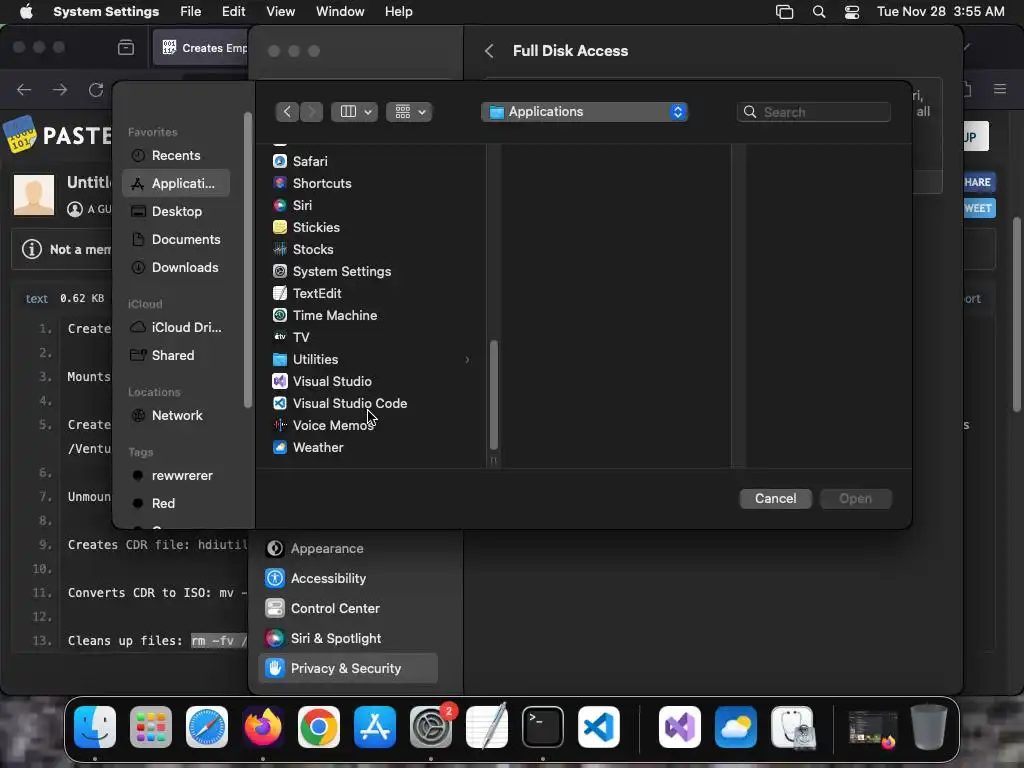Cancel the file selection dialog
Screen dimensions: 1024x768
[x=775, y=498]
